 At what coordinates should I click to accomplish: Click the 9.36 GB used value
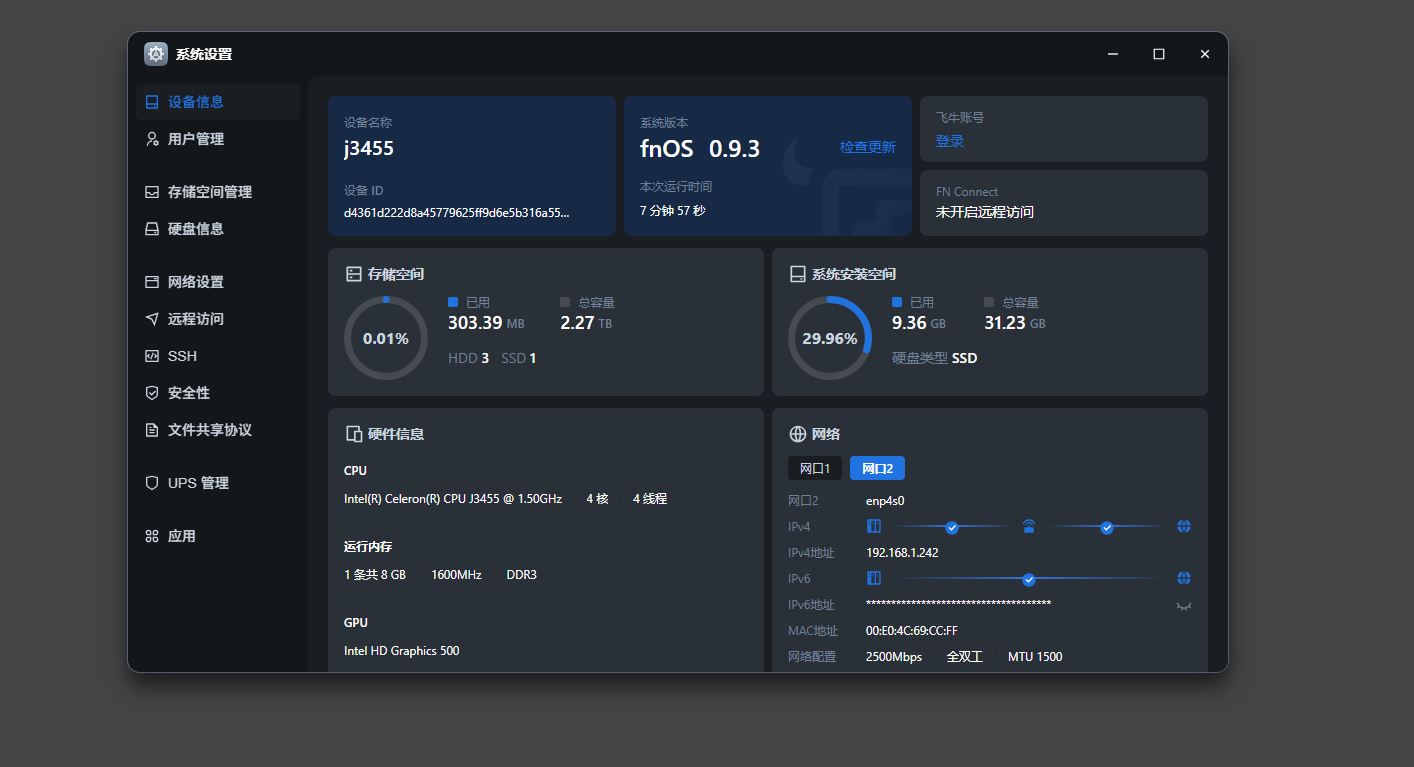(x=919, y=323)
